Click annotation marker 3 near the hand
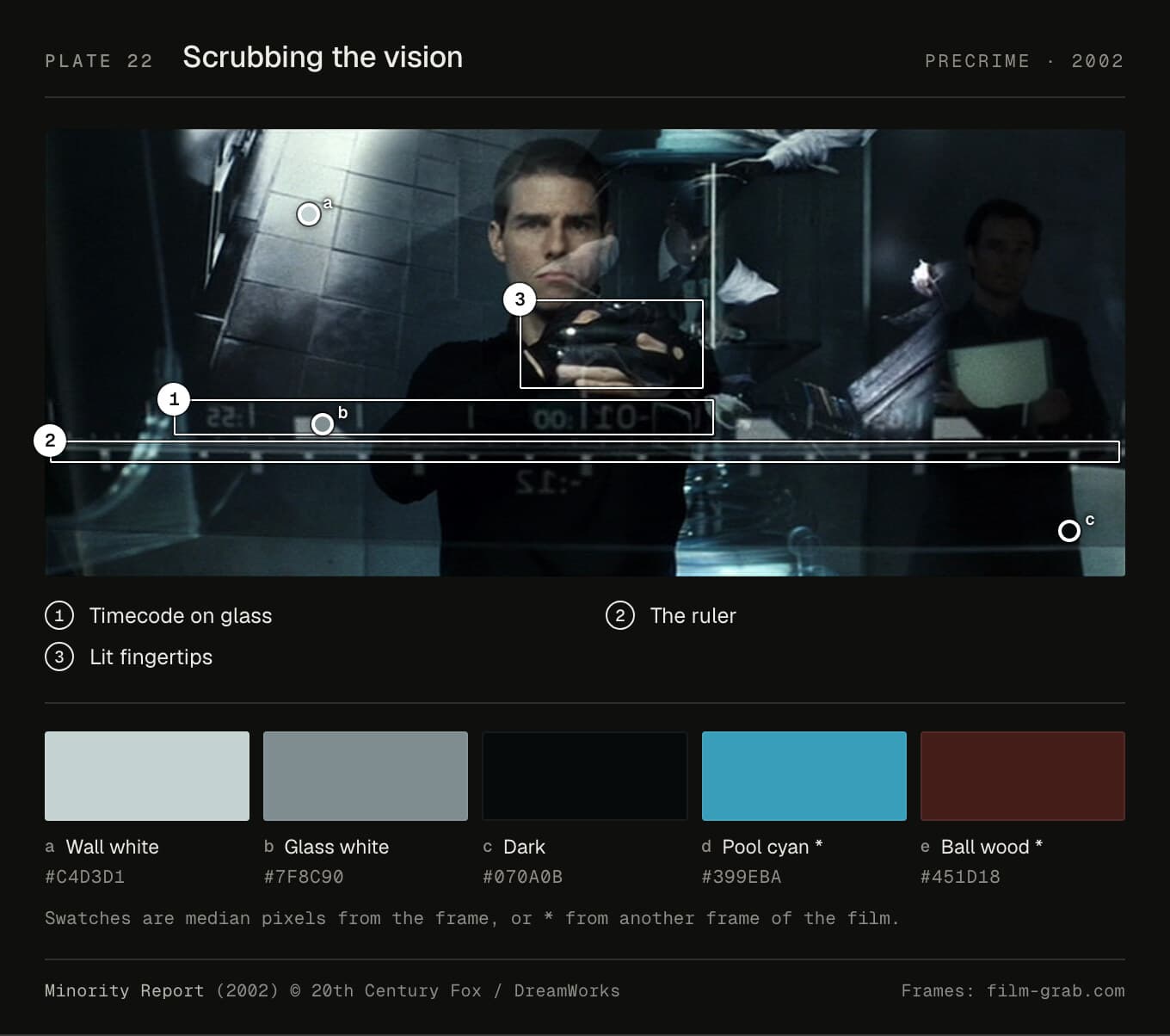Image resolution: width=1170 pixels, height=1036 pixels. point(520,299)
